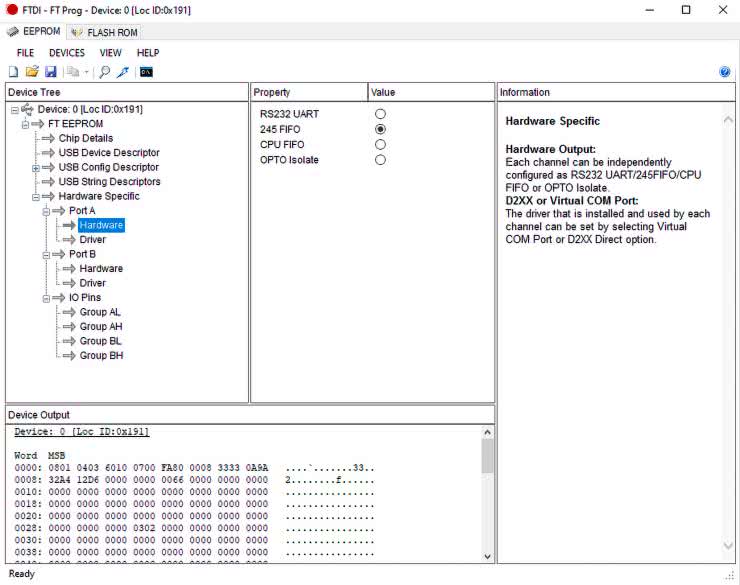Screen dimensions: 740x585
Task: Click the Save floppy disk icon
Action: [x=50, y=72]
